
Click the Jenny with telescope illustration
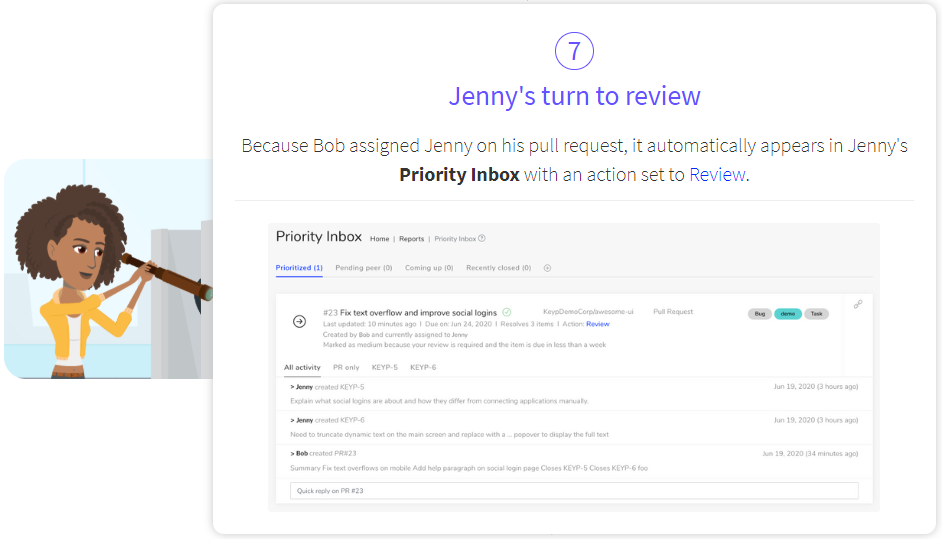tap(109, 269)
